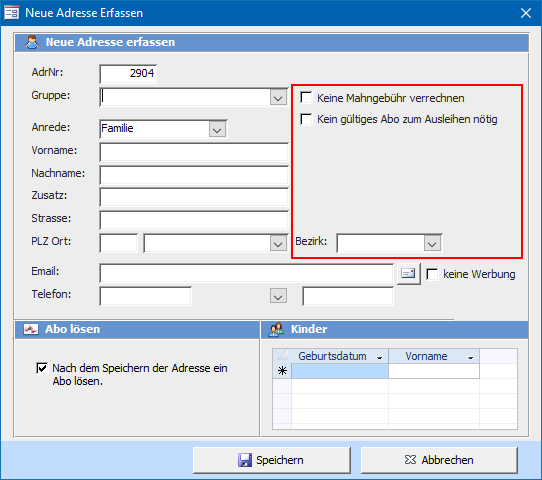Click the Geburtsdatum column header

click(340, 356)
